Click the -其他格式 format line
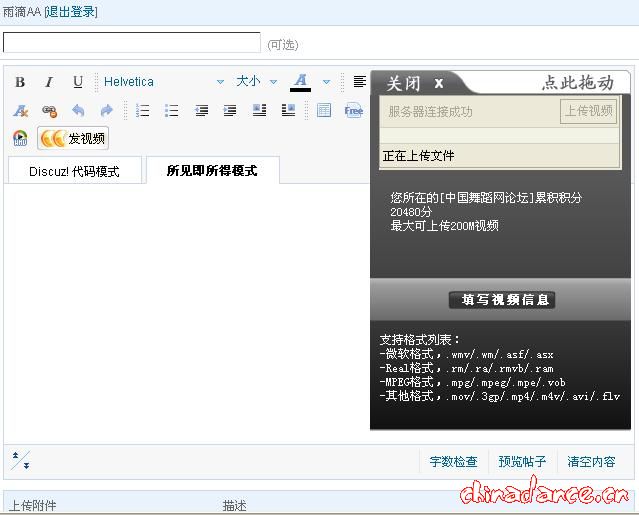639x515 pixels. click(500, 396)
